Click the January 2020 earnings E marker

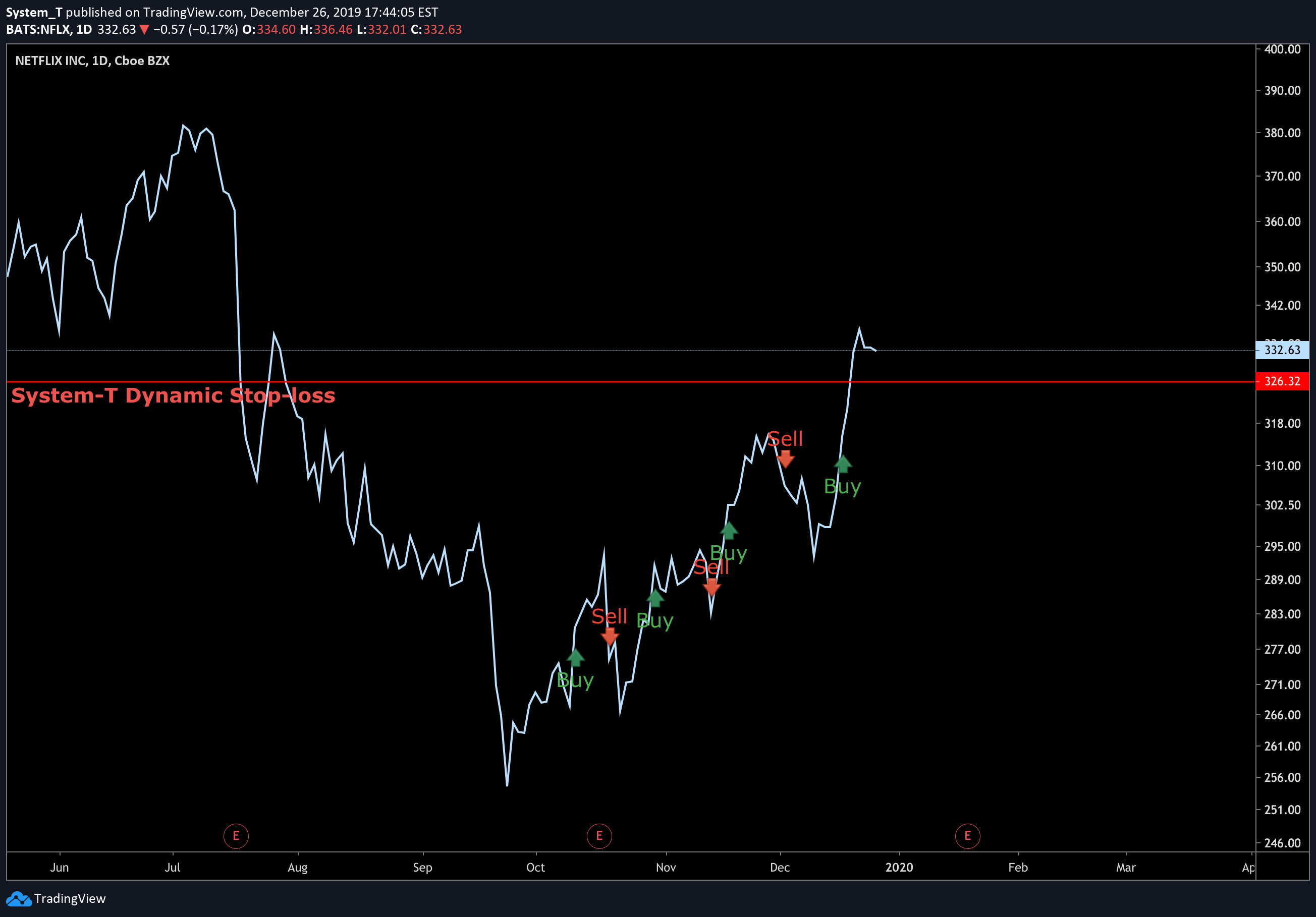click(x=967, y=836)
